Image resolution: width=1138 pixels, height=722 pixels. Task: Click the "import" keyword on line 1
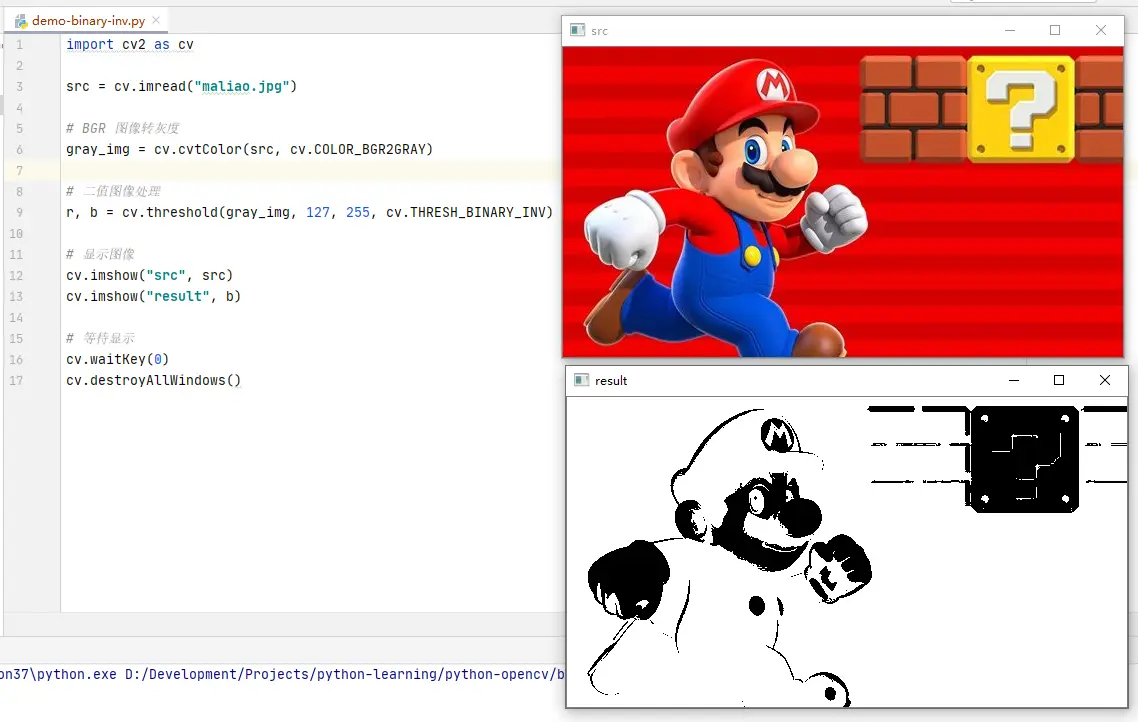(90, 44)
